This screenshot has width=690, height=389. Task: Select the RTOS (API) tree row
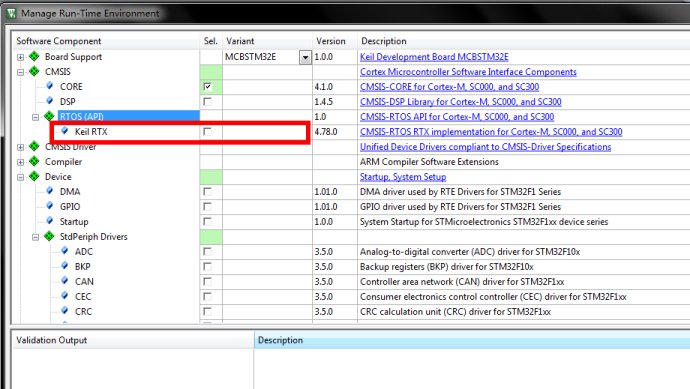[x=128, y=117]
